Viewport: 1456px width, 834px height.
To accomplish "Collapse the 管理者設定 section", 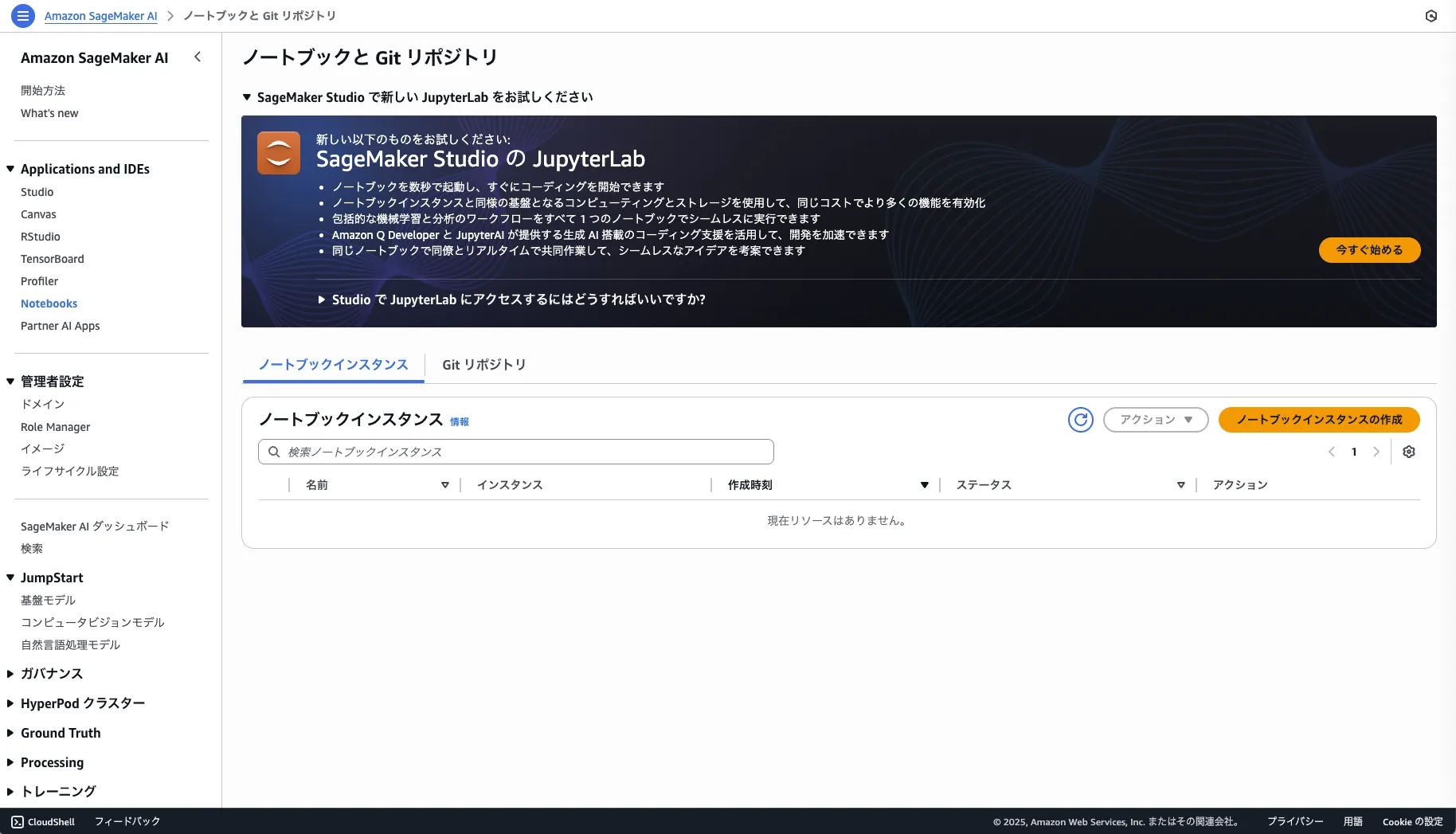I will [10, 382].
